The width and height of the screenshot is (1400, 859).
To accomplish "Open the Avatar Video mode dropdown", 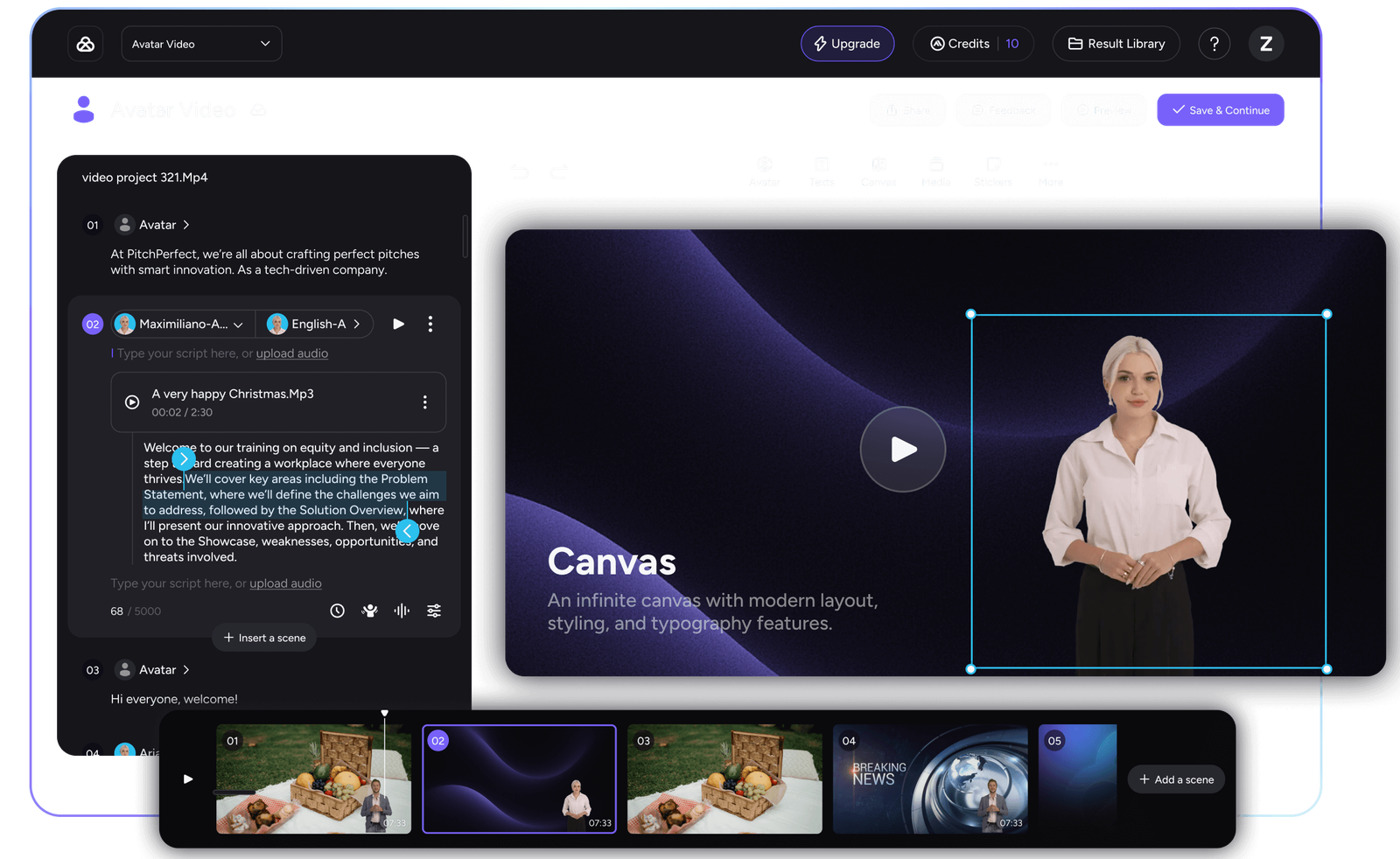I will point(201,44).
